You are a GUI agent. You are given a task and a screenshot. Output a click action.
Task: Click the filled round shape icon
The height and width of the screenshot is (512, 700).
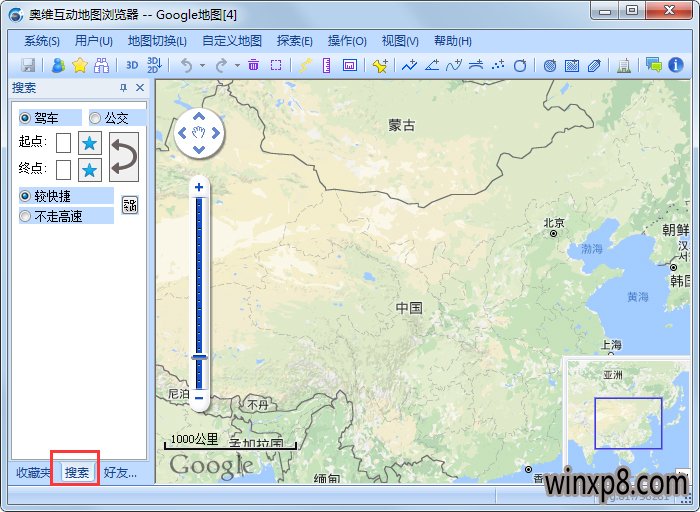pyautogui.click(x=550, y=66)
